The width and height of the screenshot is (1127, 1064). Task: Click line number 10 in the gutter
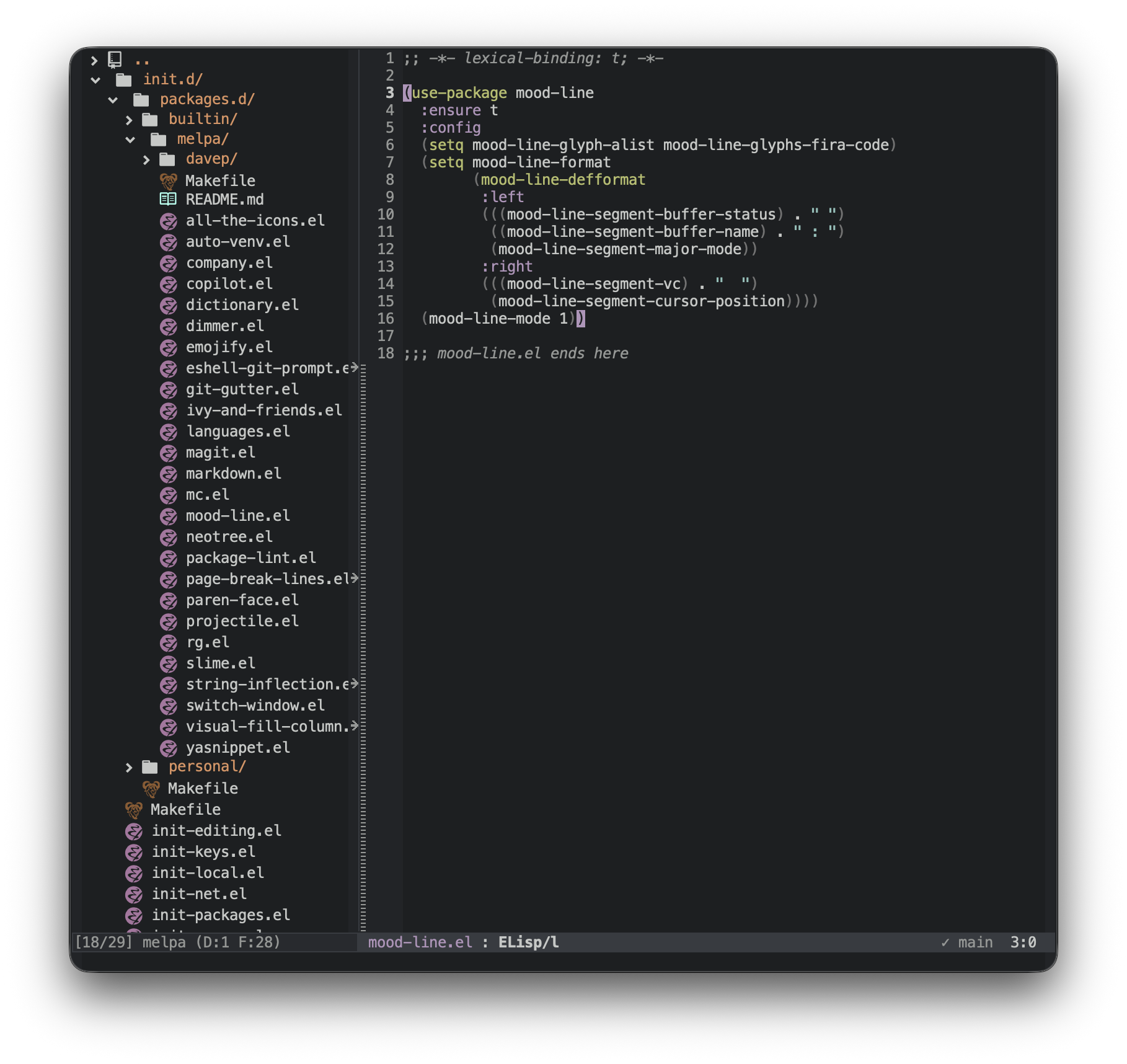tap(386, 215)
